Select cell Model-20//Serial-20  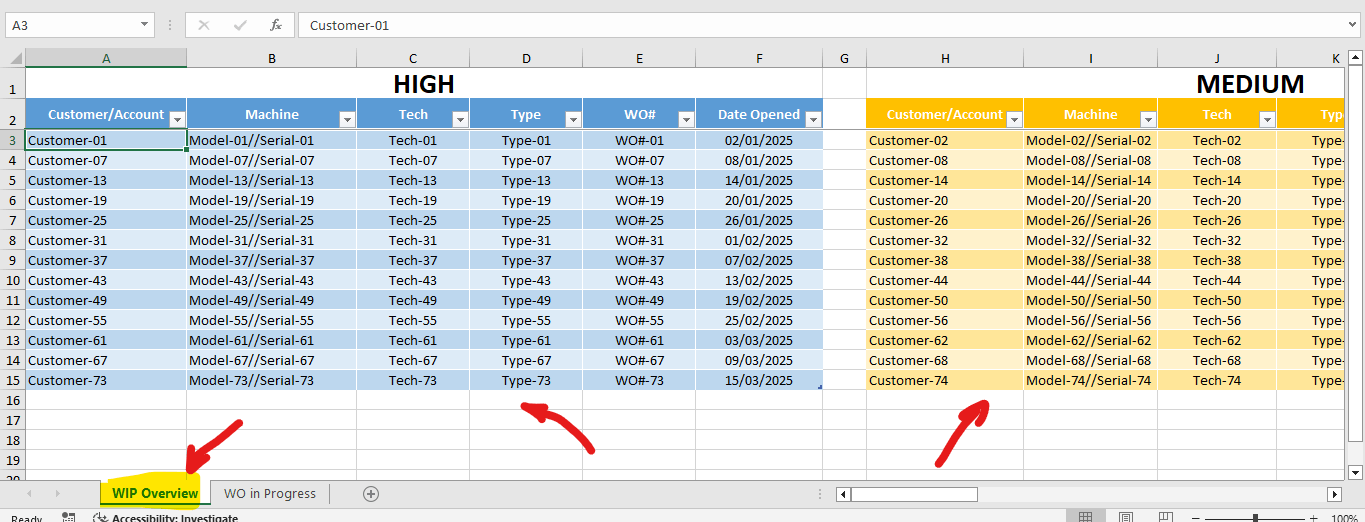pos(1090,200)
